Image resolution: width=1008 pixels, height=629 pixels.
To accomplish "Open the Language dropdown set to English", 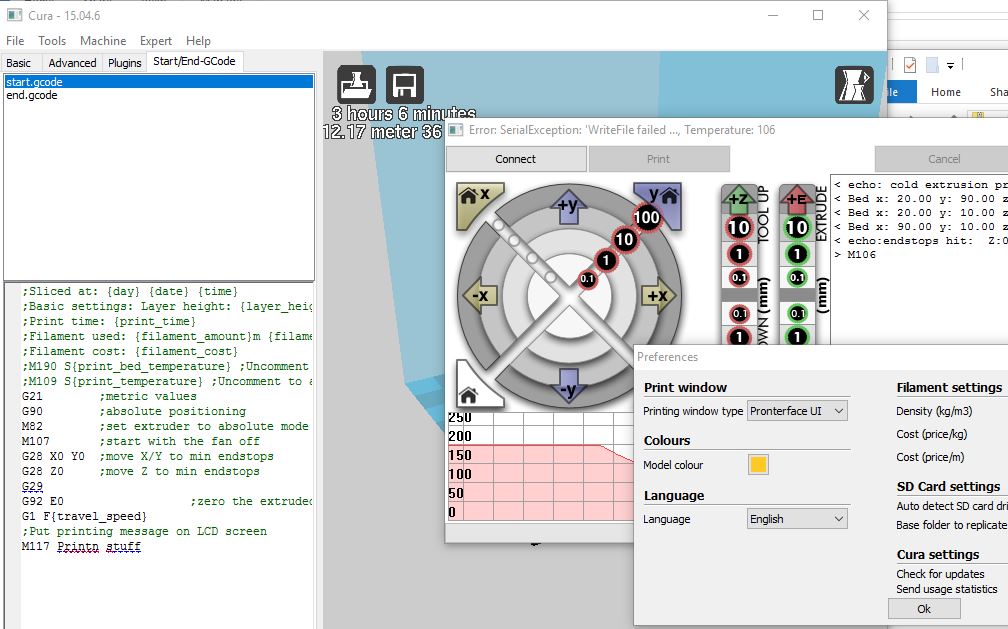I will (797, 518).
